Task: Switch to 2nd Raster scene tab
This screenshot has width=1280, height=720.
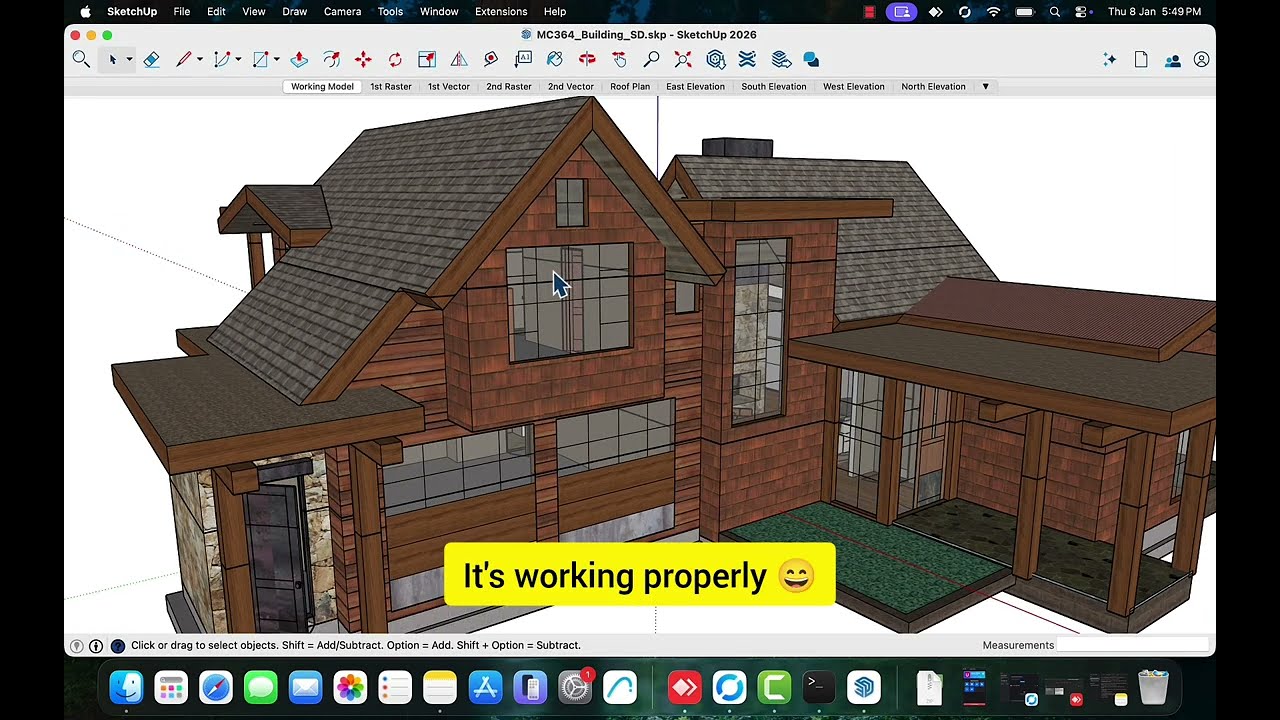Action: (x=509, y=86)
